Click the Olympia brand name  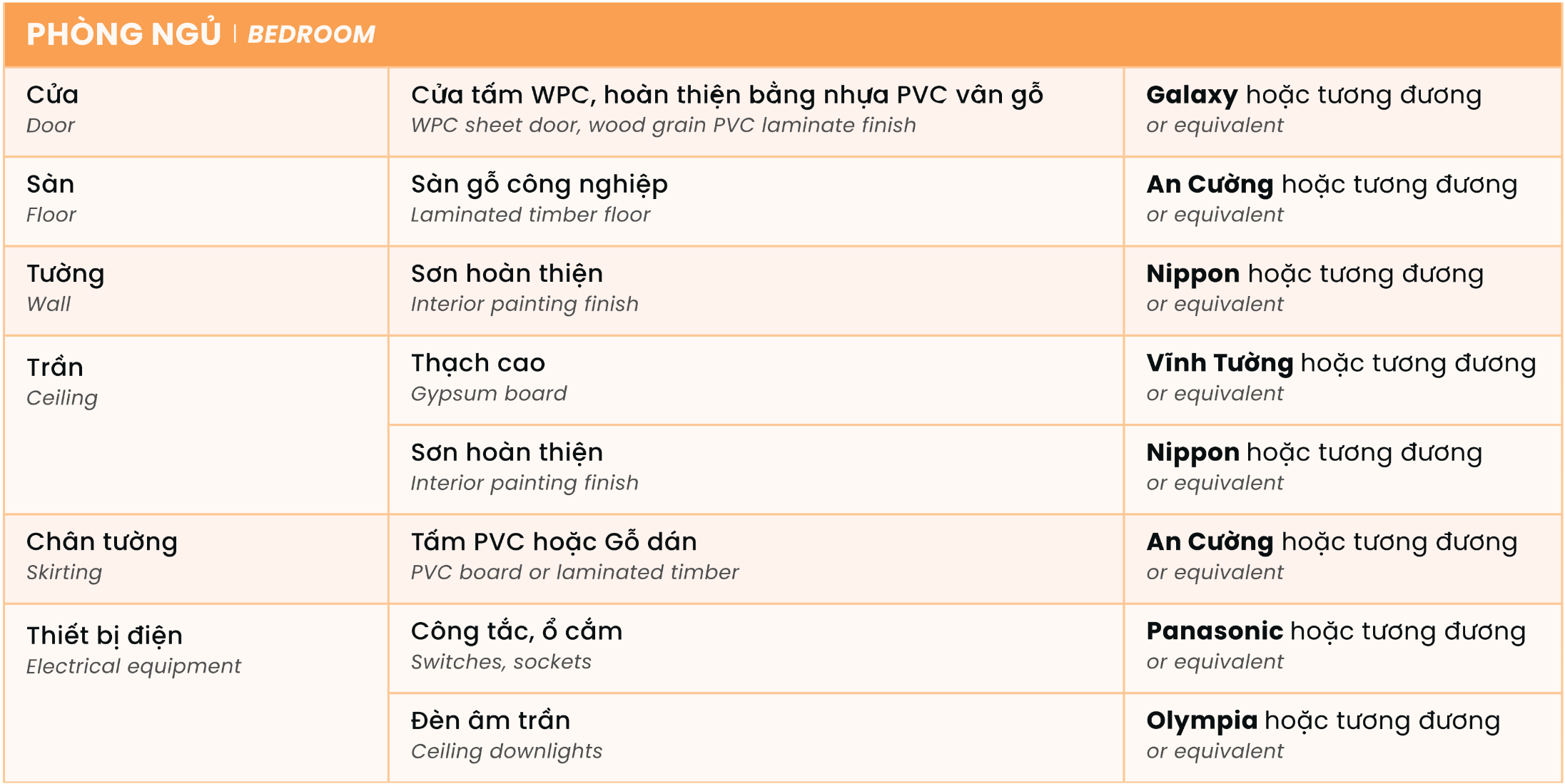(x=1202, y=721)
